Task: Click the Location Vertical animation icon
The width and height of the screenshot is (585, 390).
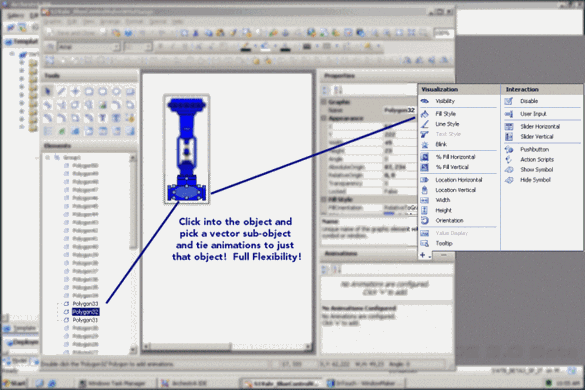Action: [x=425, y=190]
